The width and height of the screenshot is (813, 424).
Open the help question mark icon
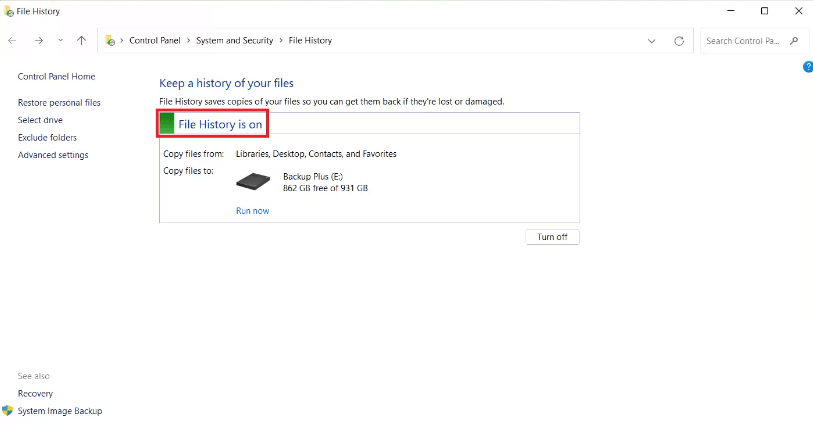808,67
